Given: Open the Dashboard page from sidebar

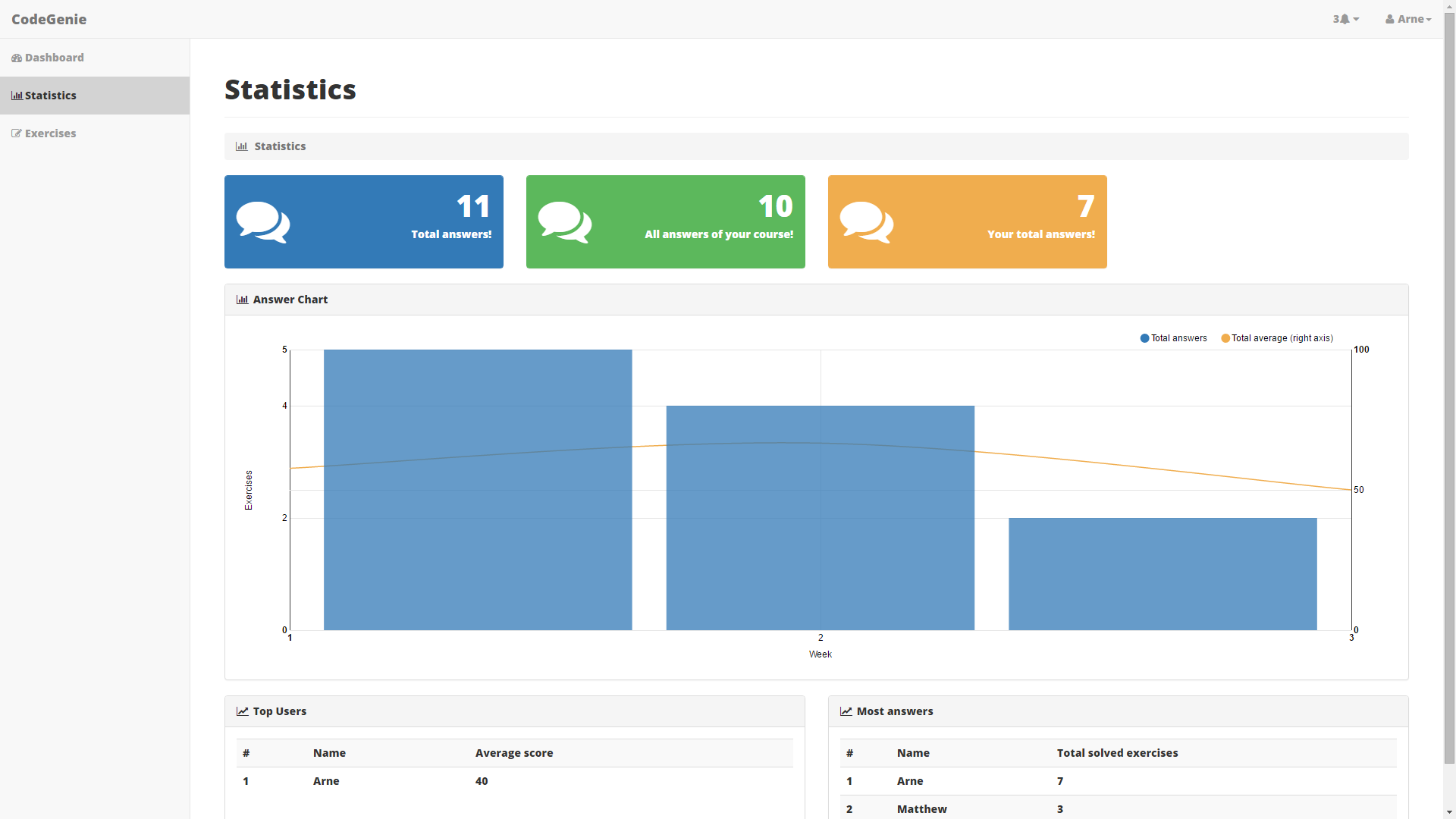Looking at the screenshot, I should click(x=54, y=58).
